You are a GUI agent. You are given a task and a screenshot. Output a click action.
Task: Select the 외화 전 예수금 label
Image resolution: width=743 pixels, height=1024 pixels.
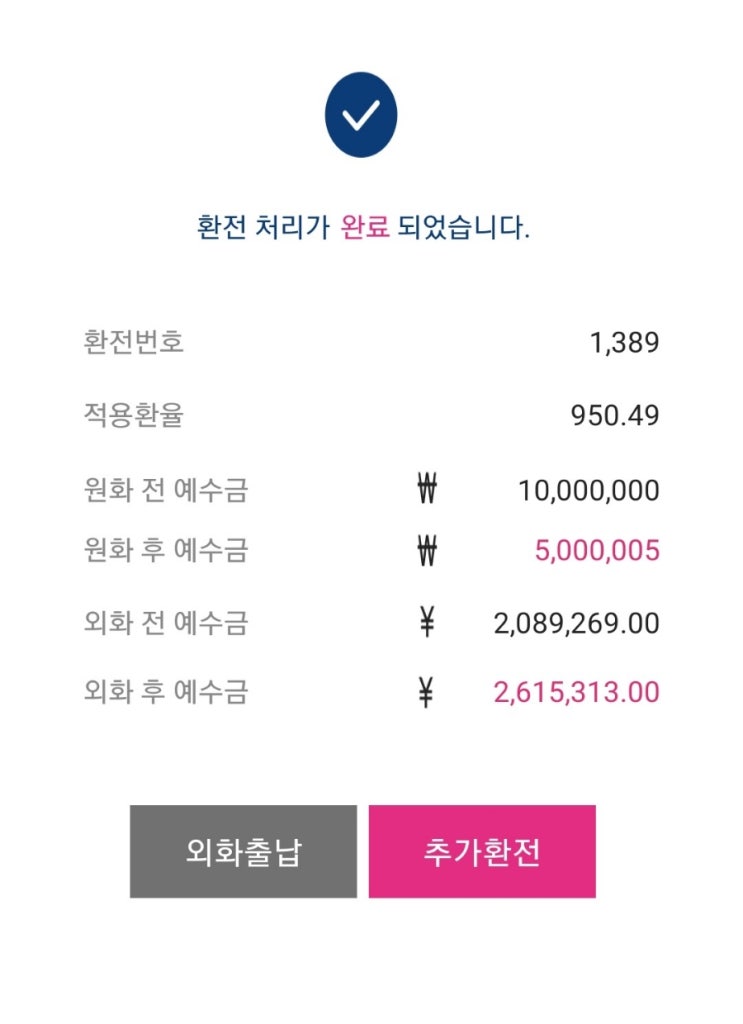[166, 624]
